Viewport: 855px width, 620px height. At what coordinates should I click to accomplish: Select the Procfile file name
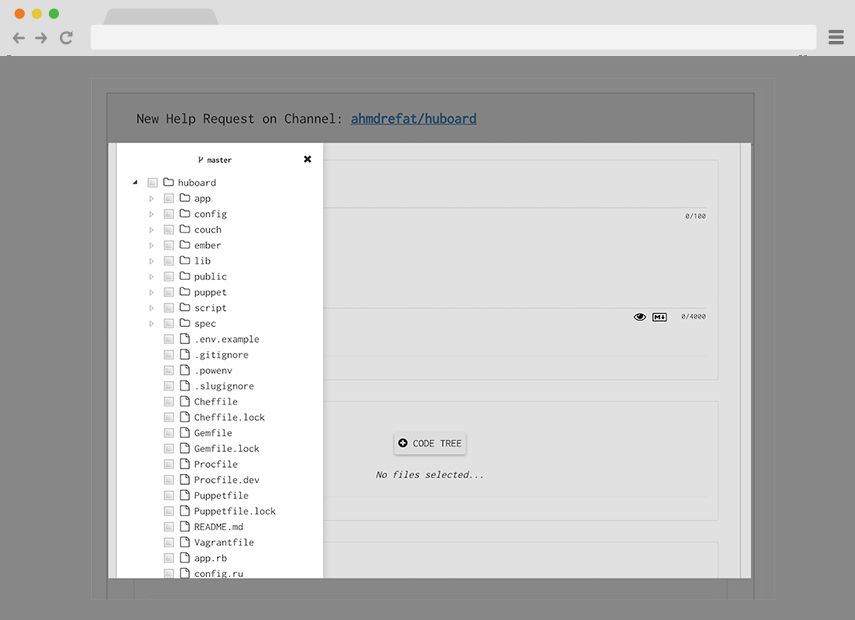point(216,464)
